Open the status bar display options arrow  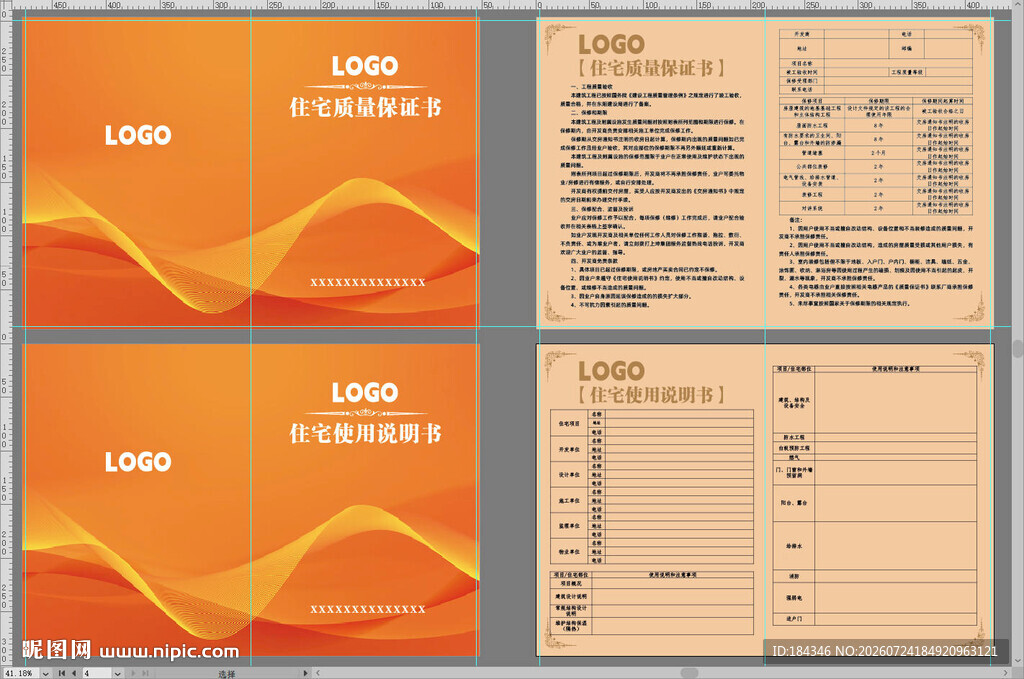pos(305,673)
